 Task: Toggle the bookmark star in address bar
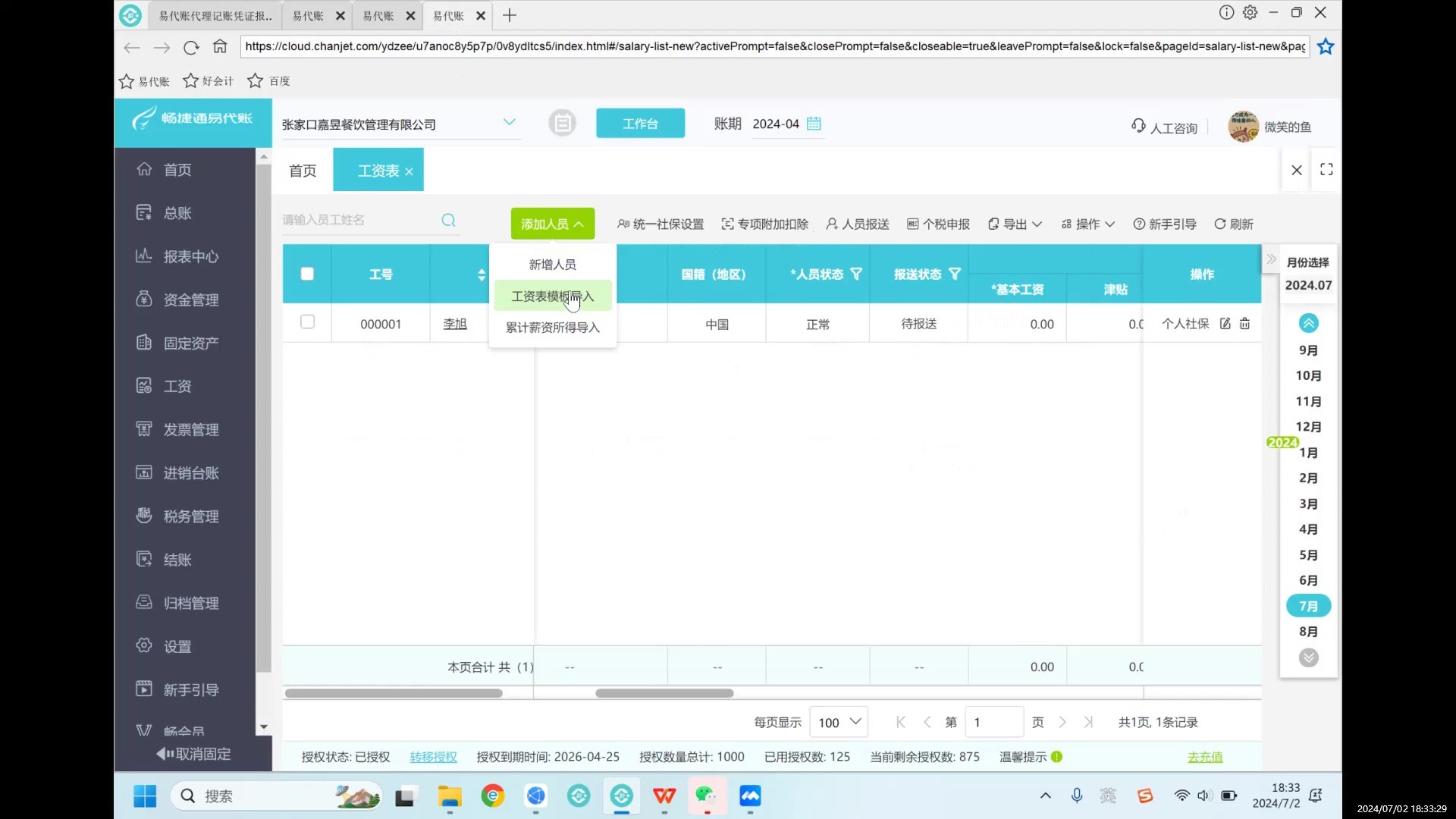[1326, 46]
